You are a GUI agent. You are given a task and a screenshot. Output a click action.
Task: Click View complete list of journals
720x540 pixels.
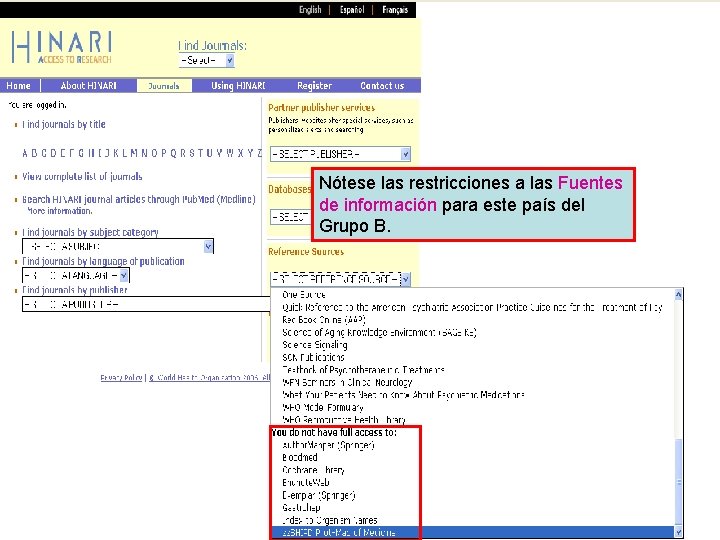[82, 176]
